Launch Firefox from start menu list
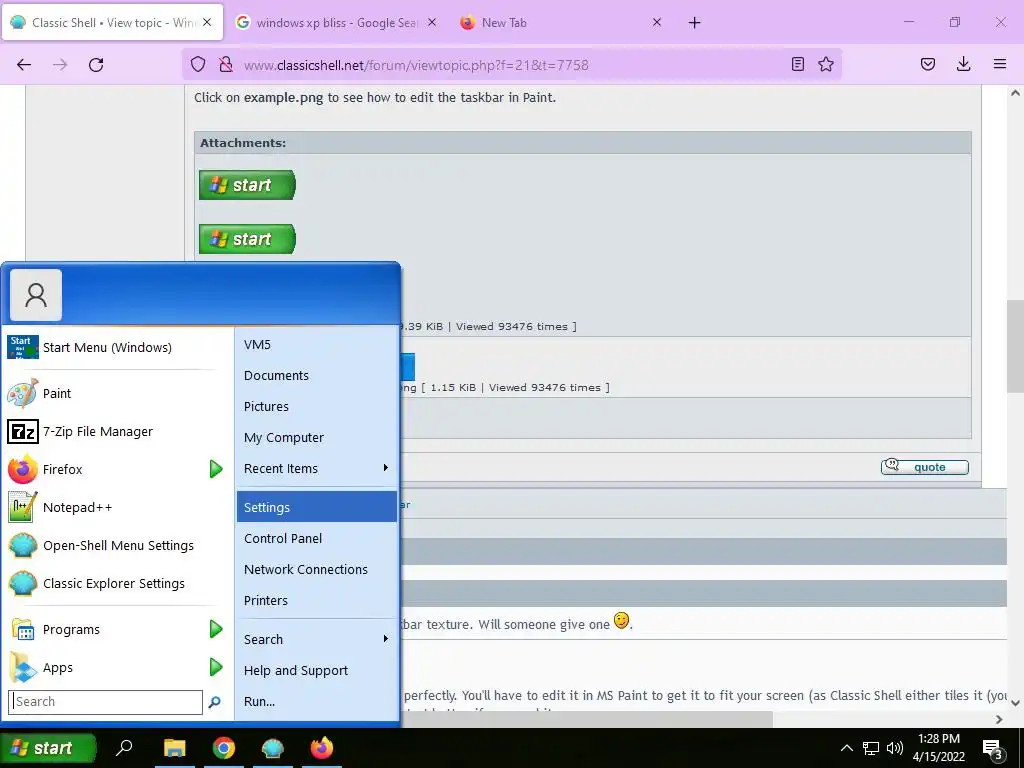 click(104, 469)
